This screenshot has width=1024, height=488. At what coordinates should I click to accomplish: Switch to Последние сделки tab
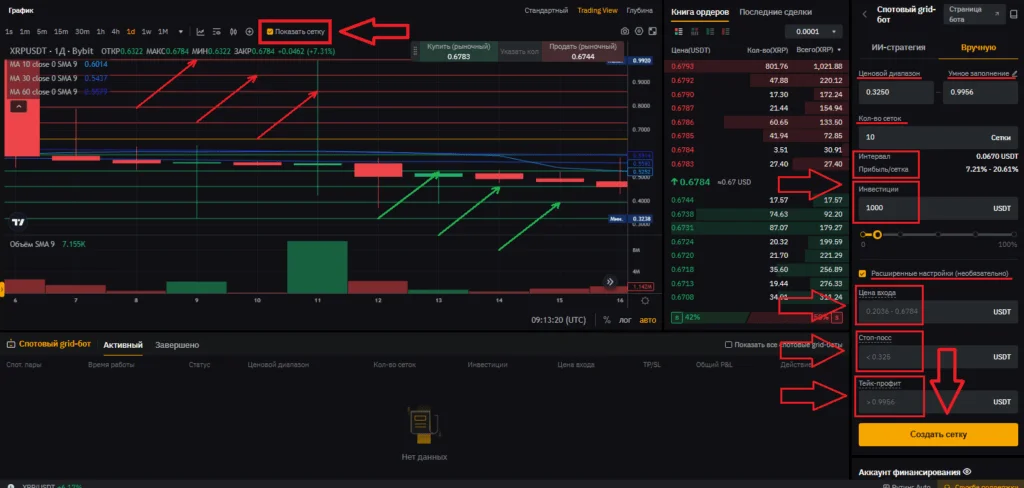[776, 12]
